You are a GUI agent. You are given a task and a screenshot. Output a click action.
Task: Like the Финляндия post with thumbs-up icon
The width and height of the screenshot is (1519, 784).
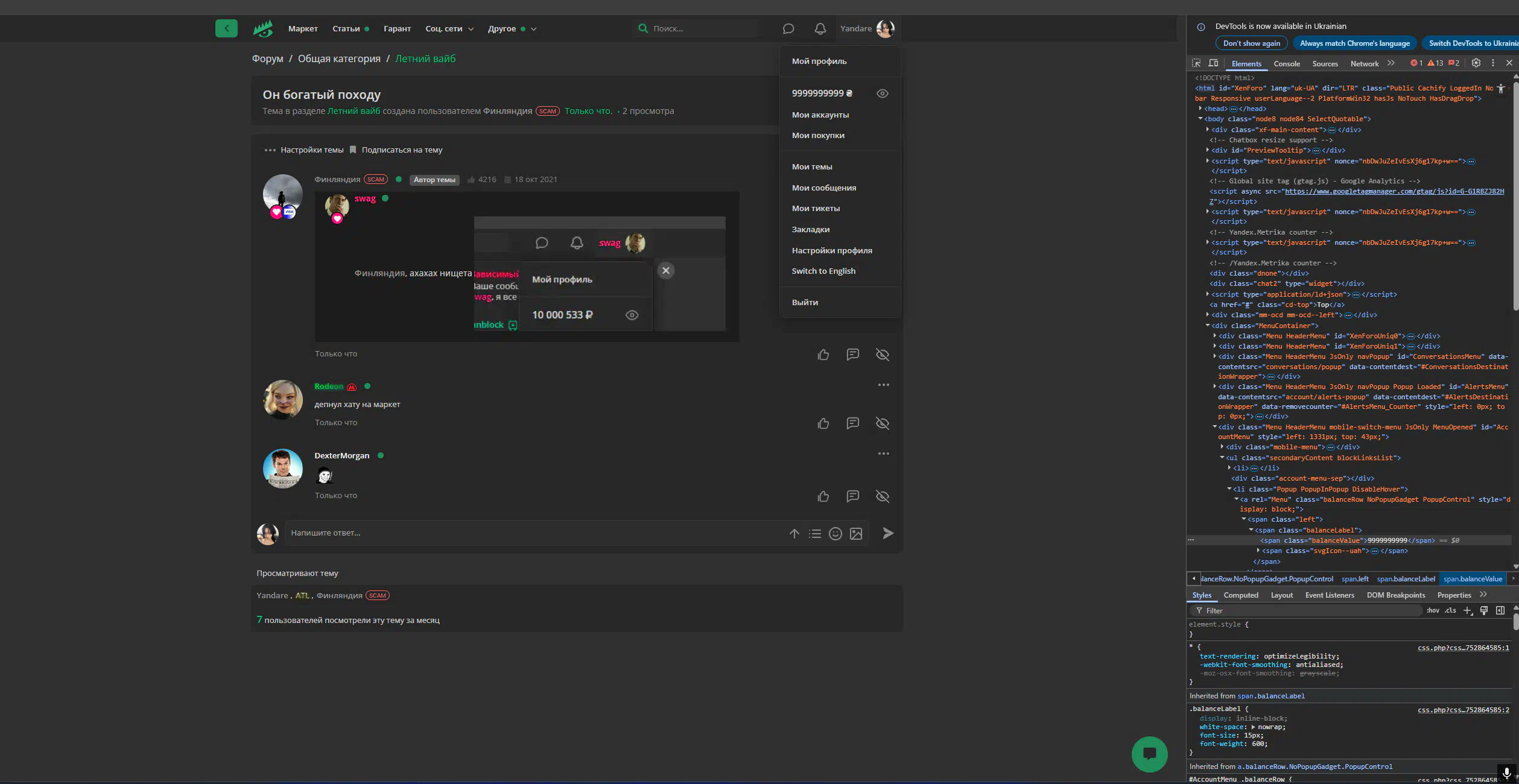point(823,355)
